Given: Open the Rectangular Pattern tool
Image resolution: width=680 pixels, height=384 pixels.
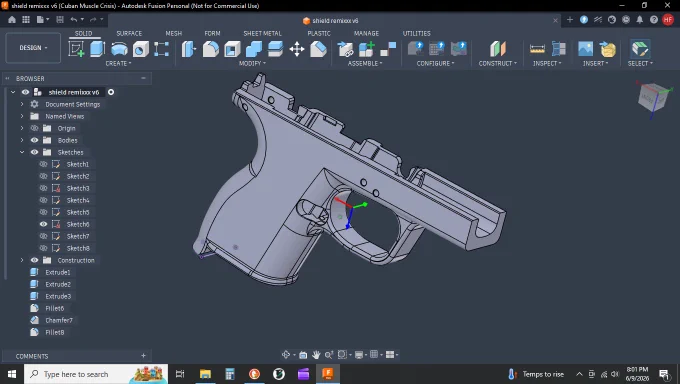Looking at the screenshot, I should coord(161,49).
